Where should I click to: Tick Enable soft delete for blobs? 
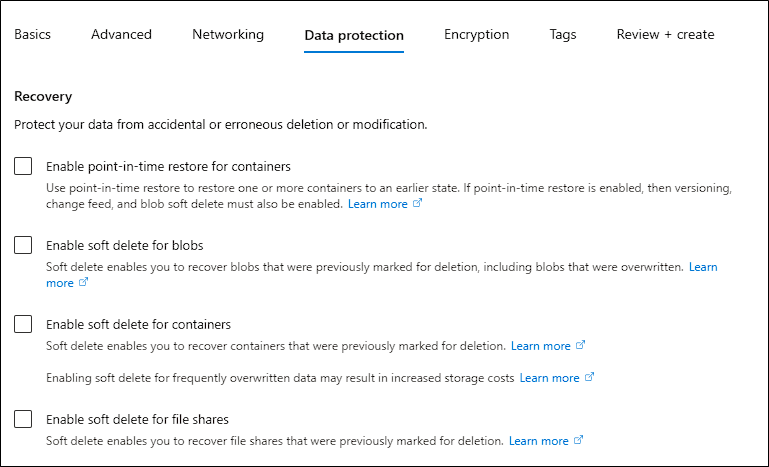coord(23,245)
